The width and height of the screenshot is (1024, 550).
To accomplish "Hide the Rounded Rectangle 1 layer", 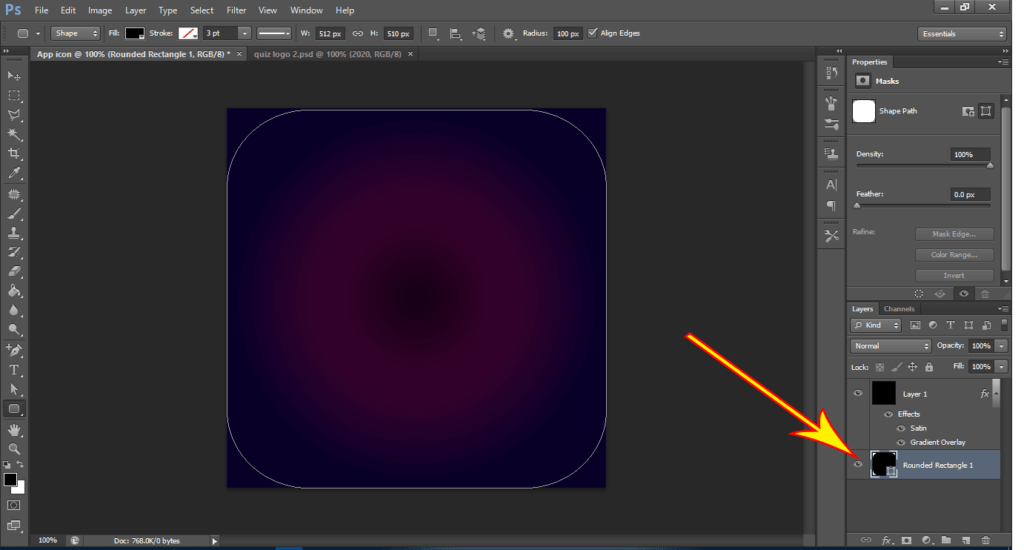I will point(858,464).
